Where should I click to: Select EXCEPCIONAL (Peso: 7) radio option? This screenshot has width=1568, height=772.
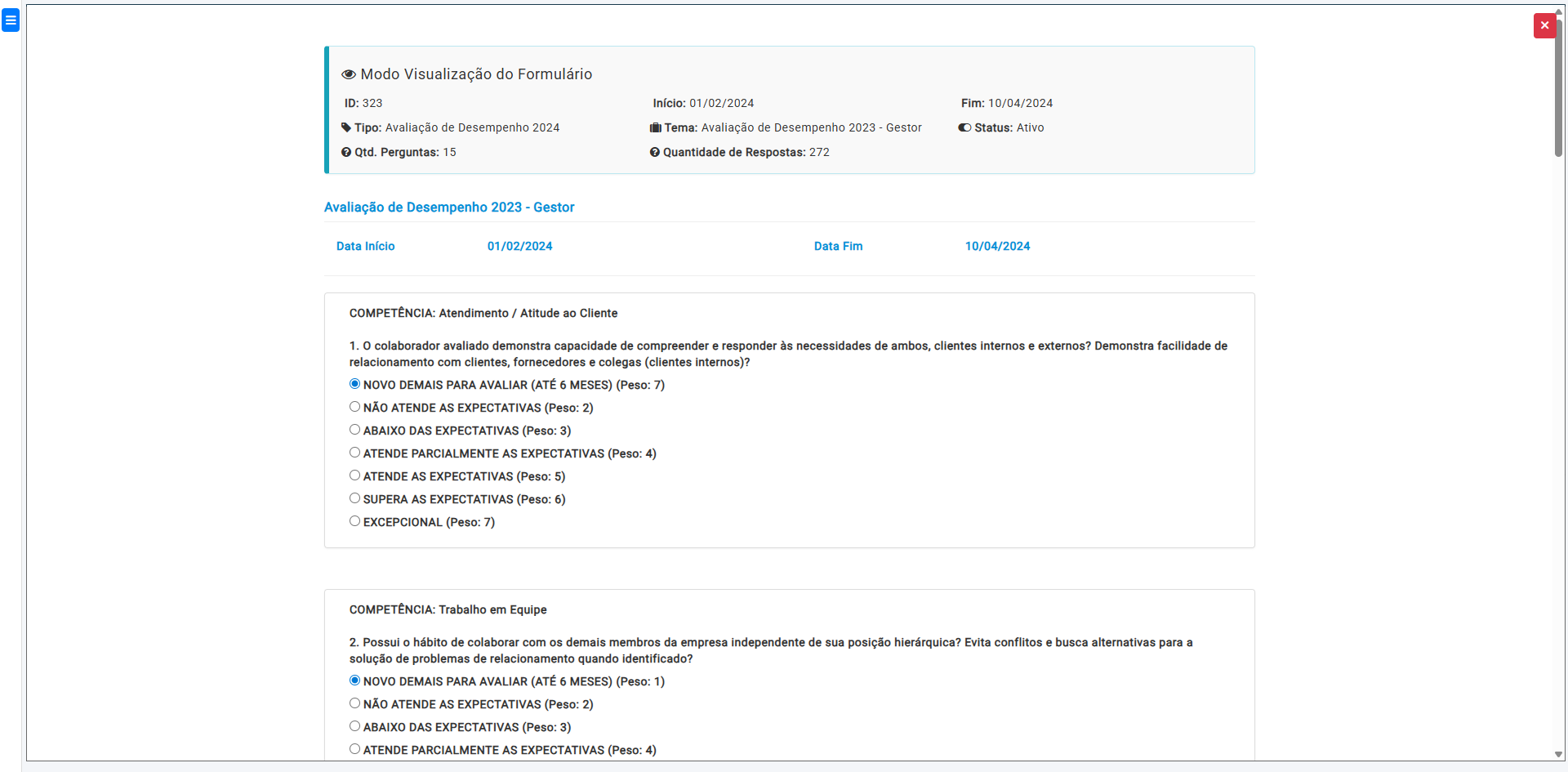click(x=355, y=521)
